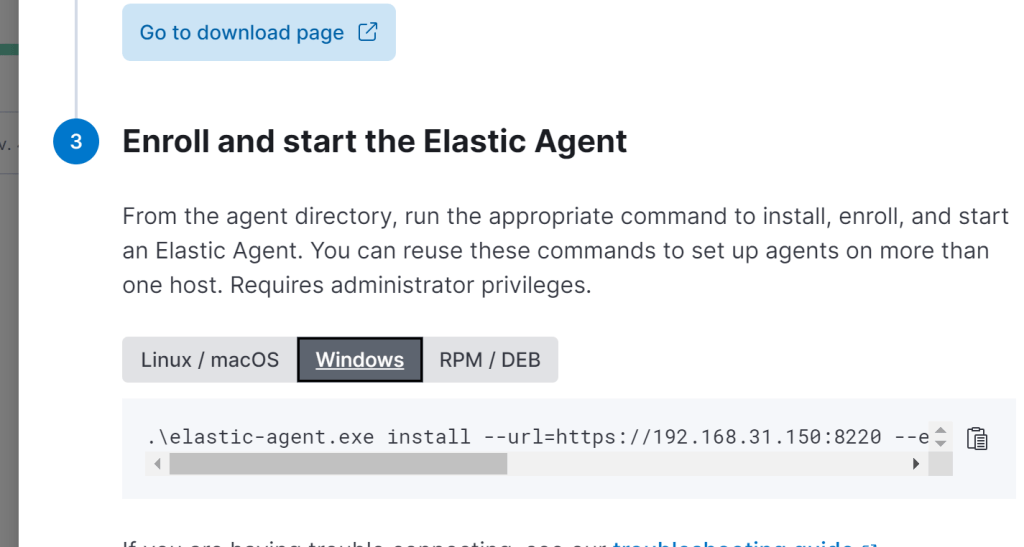1024x547 pixels.
Task: Switch to the Linux / macOS tab
Action: coord(210,360)
